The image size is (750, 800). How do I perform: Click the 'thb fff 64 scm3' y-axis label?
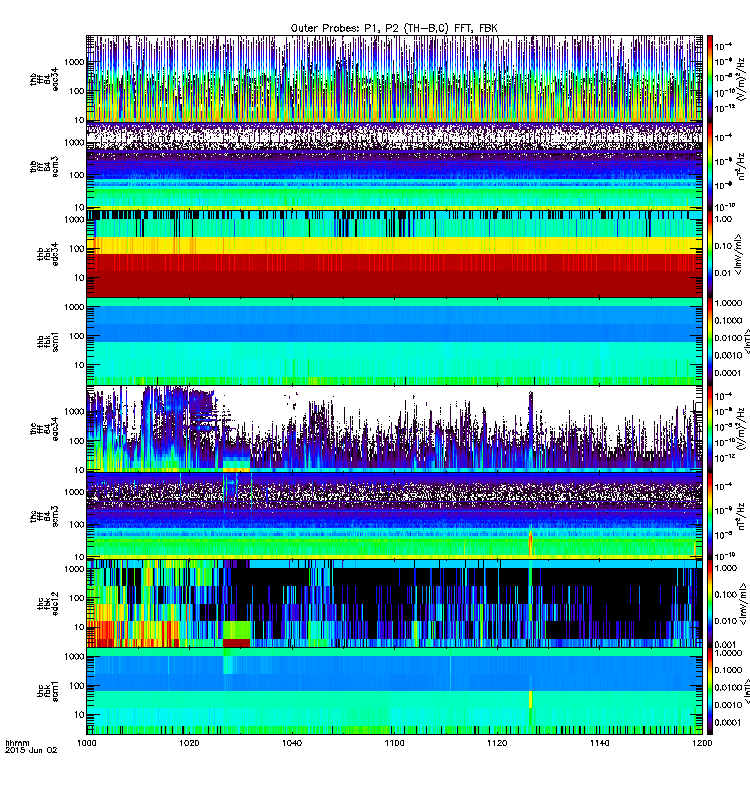tap(44, 166)
